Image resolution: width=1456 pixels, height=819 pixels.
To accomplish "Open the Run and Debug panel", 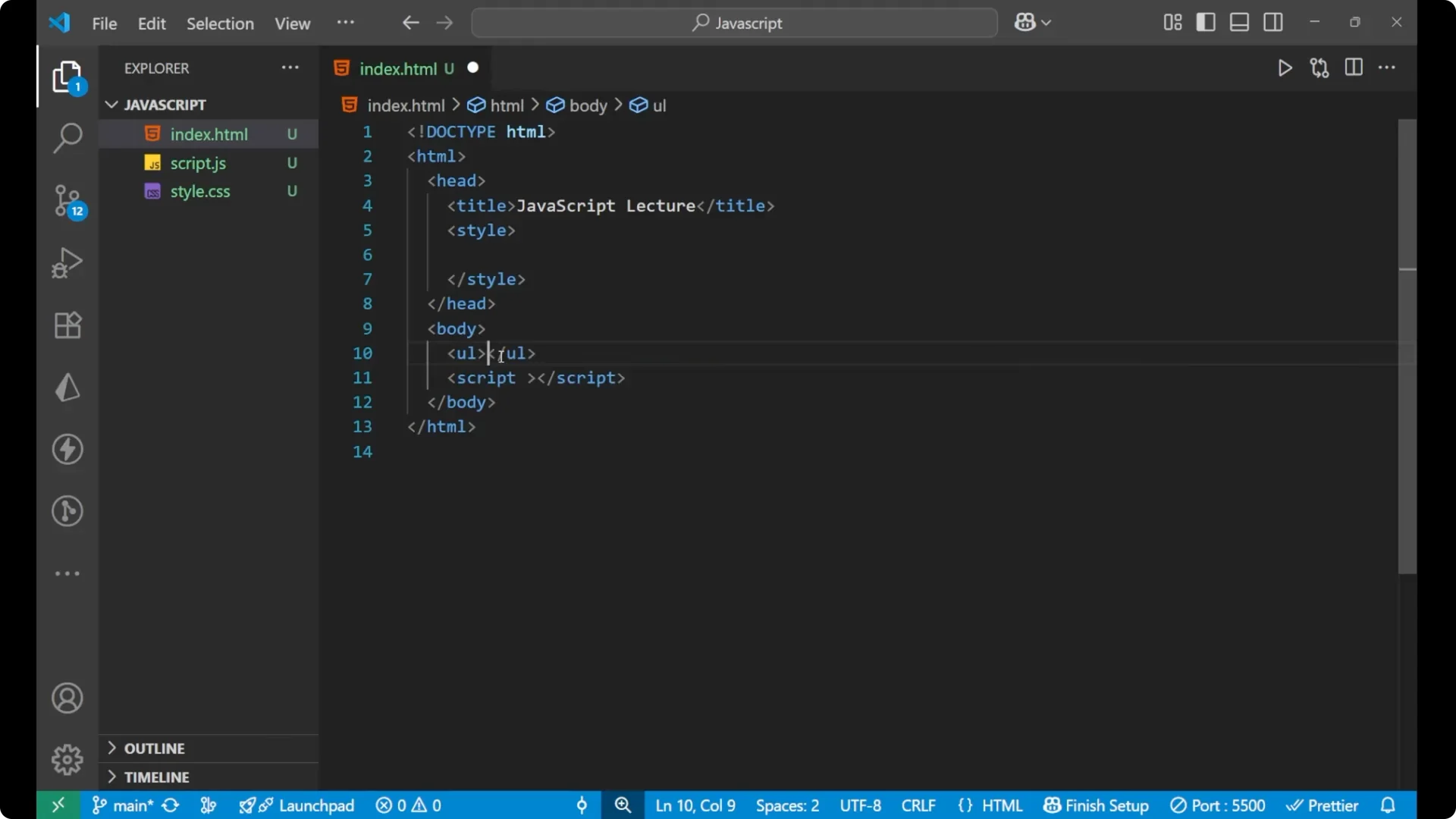I will click(x=67, y=262).
